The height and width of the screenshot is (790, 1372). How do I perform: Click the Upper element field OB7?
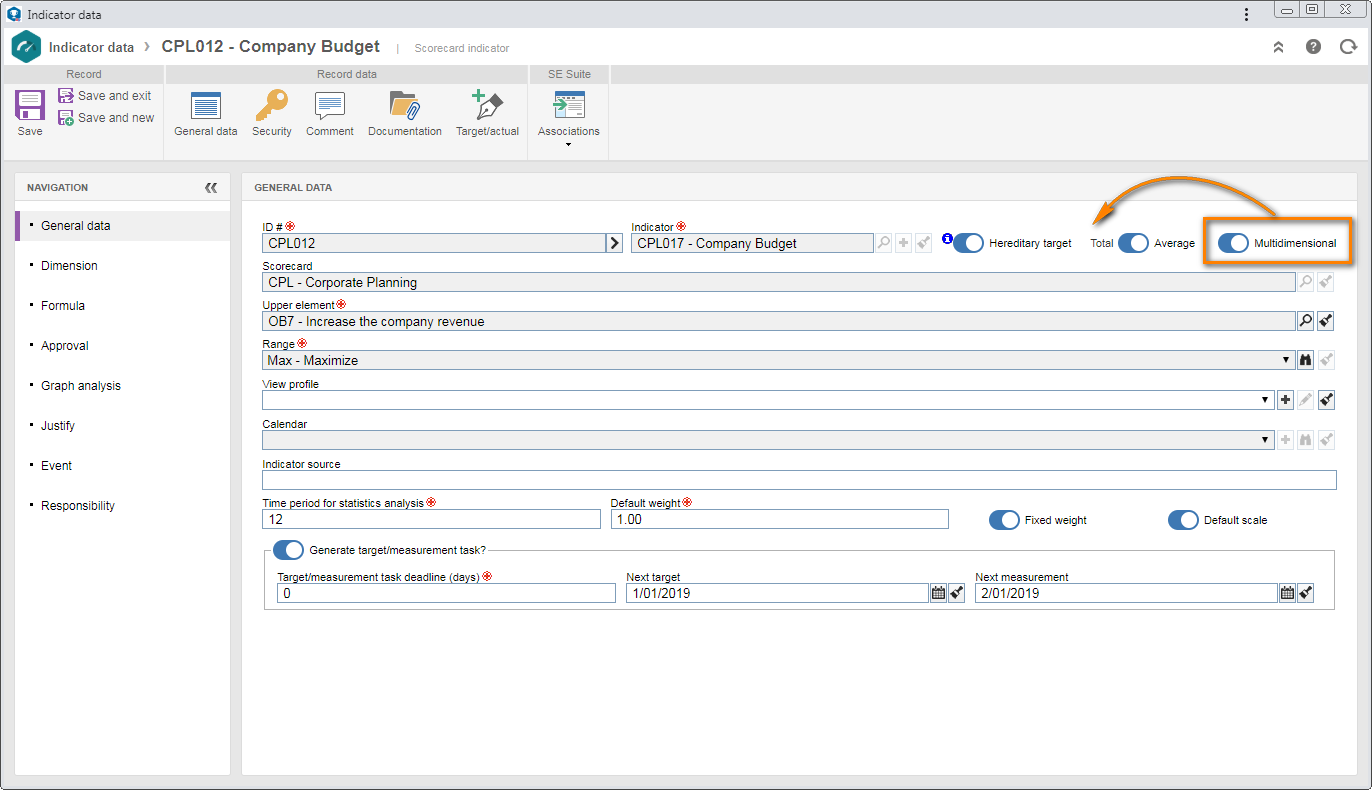[779, 321]
